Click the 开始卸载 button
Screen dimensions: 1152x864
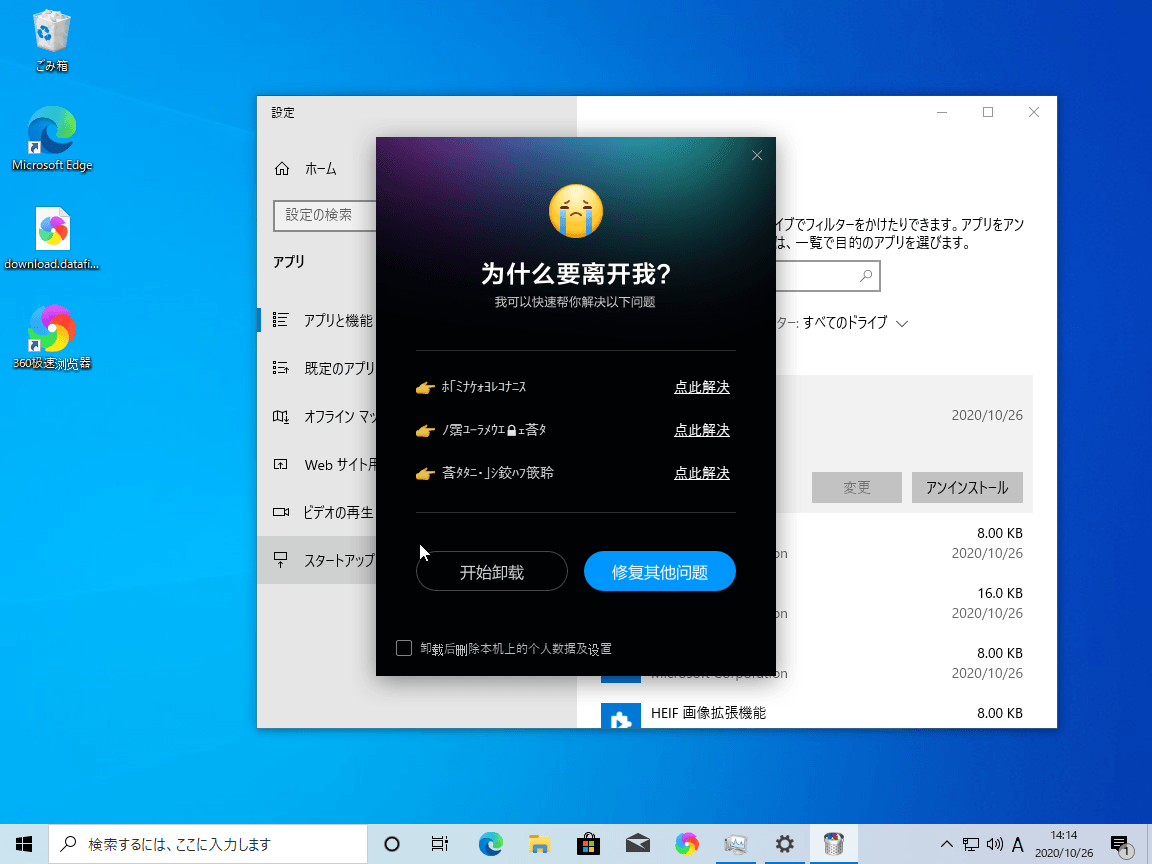[491, 572]
